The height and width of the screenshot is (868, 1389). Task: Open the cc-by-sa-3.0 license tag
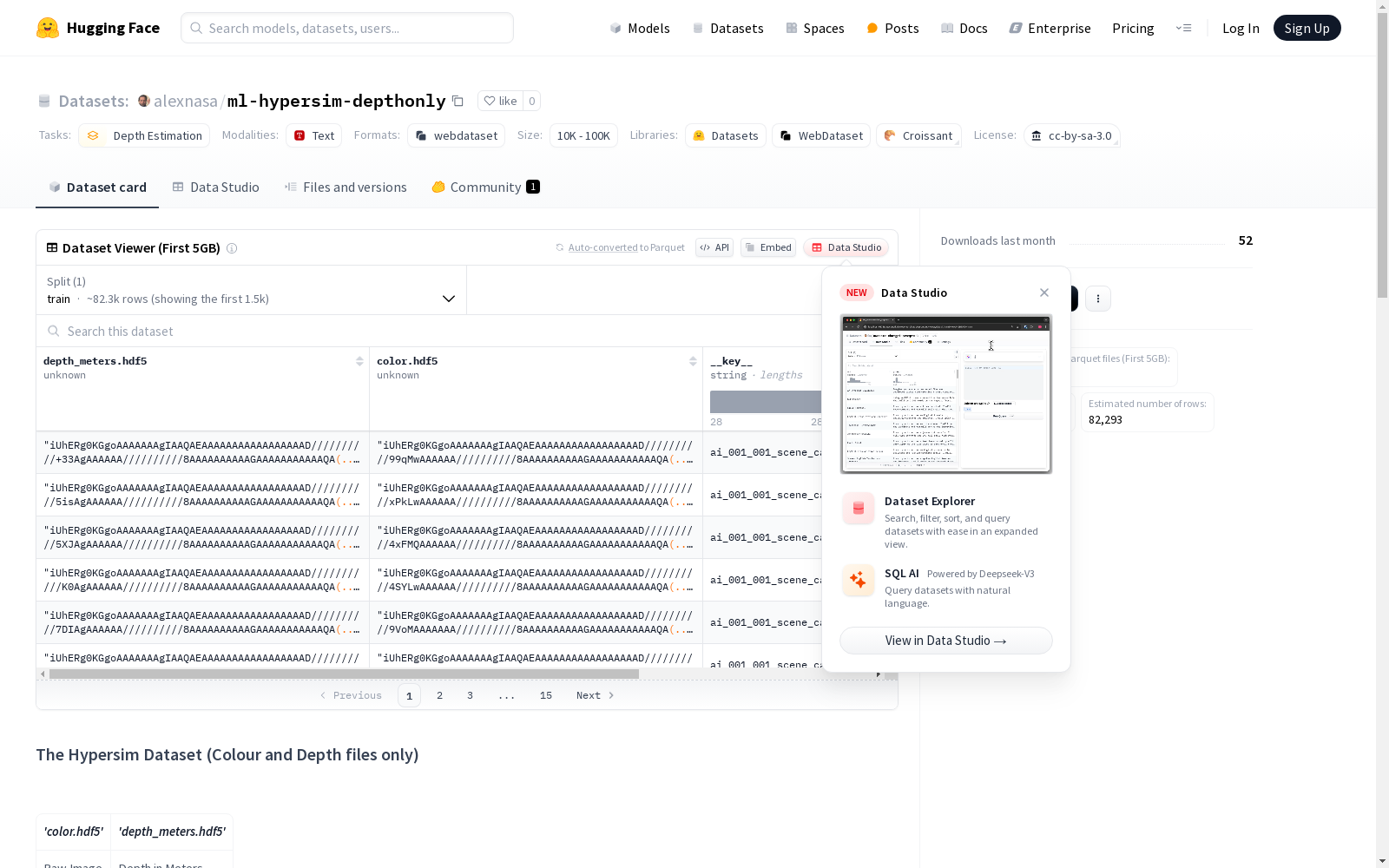tap(1071, 135)
